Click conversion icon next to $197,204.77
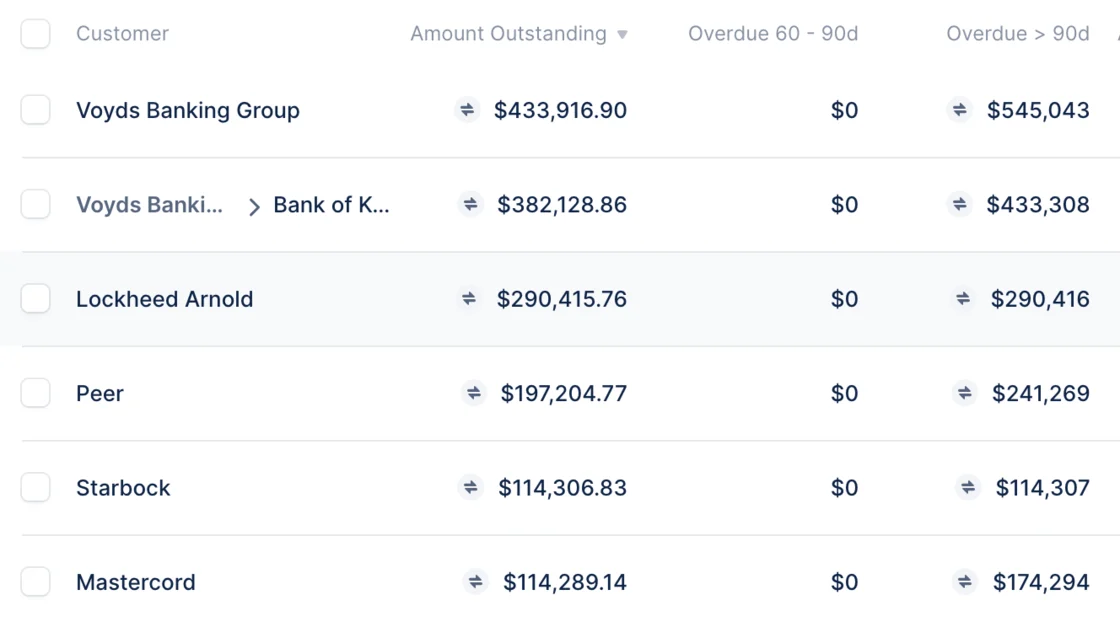The height and width of the screenshot is (627, 1120). tap(474, 393)
